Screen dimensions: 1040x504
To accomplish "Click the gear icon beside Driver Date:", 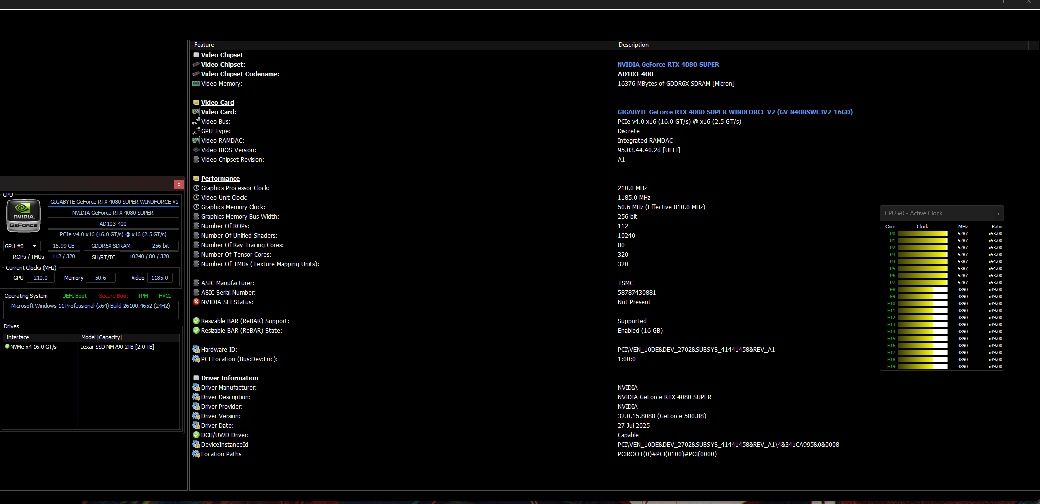I will pos(196,425).
